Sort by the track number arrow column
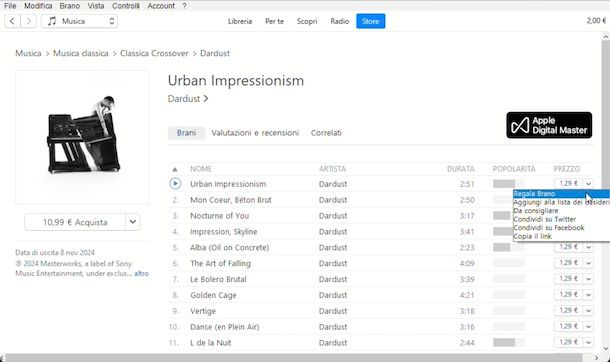 click(x=175, y=169)
